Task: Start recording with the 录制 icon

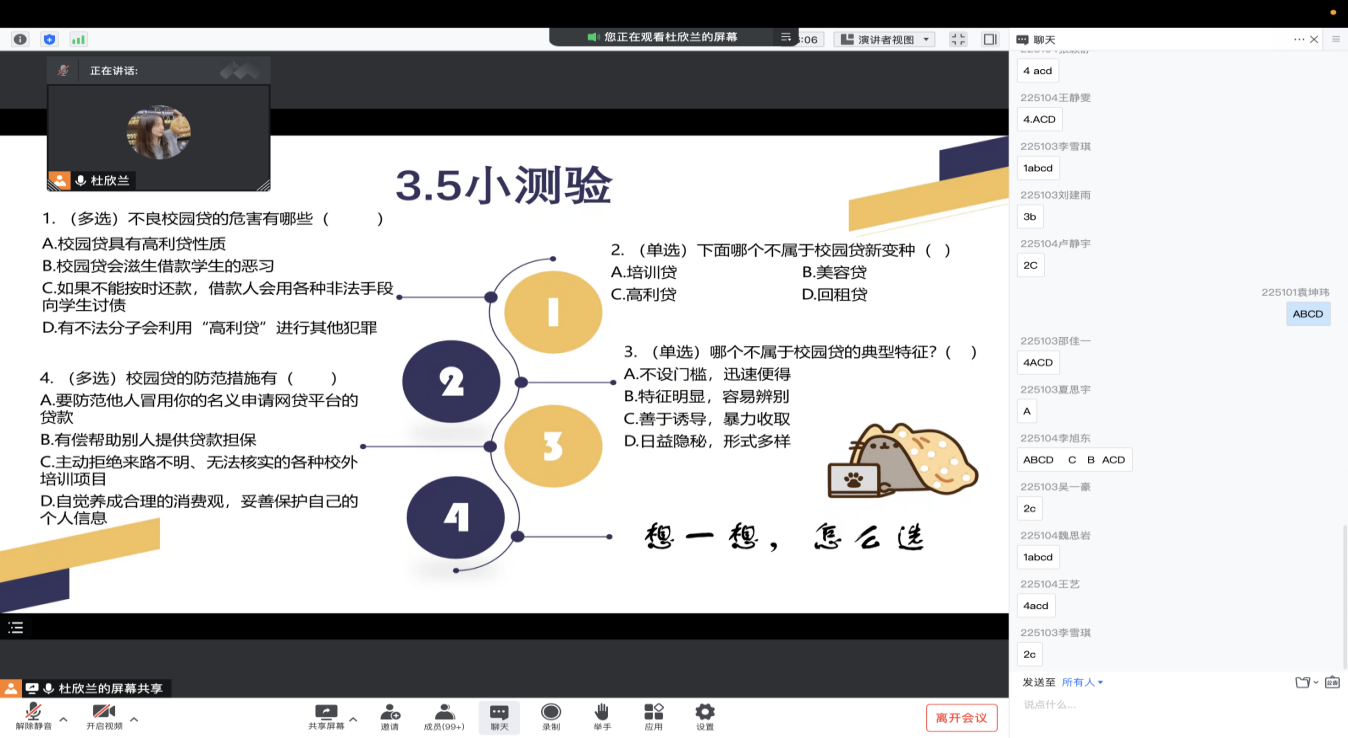Action: tap(551, 714)
